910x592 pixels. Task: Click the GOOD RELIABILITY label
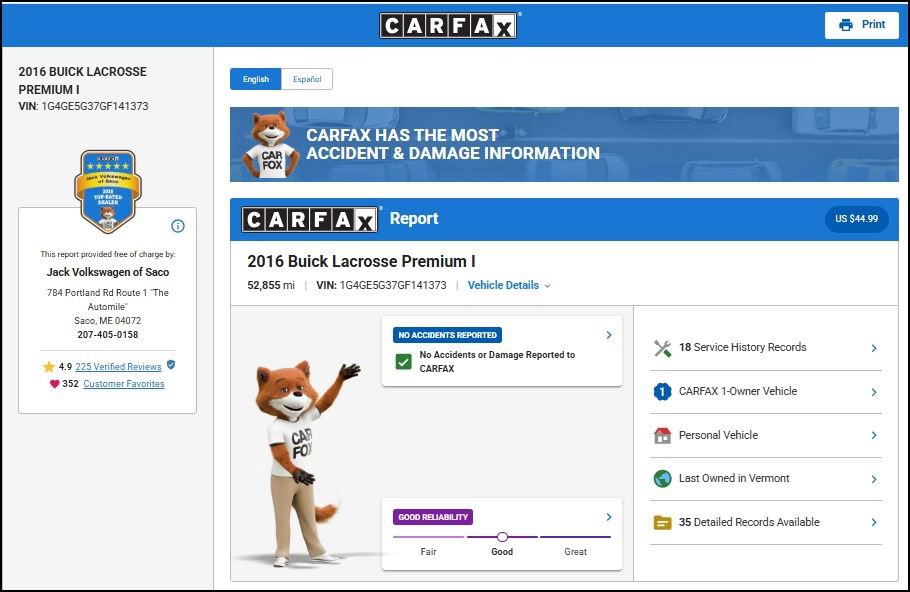click(x=433, y=517)
